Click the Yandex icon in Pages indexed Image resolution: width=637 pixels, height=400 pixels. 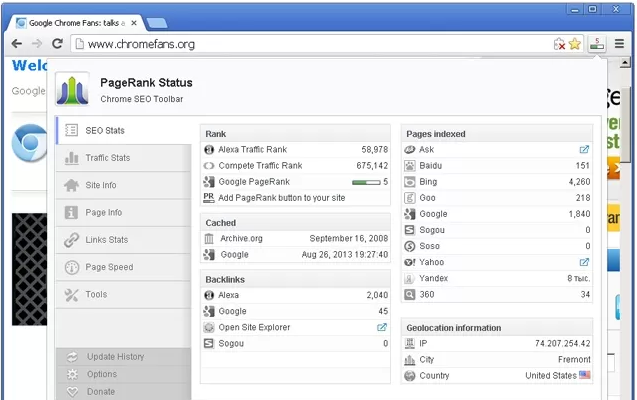pyautogui.click(x=410, y=278)
